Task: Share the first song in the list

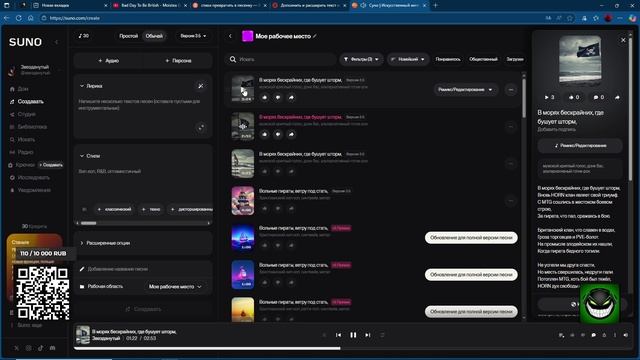Action: point(291,98)
